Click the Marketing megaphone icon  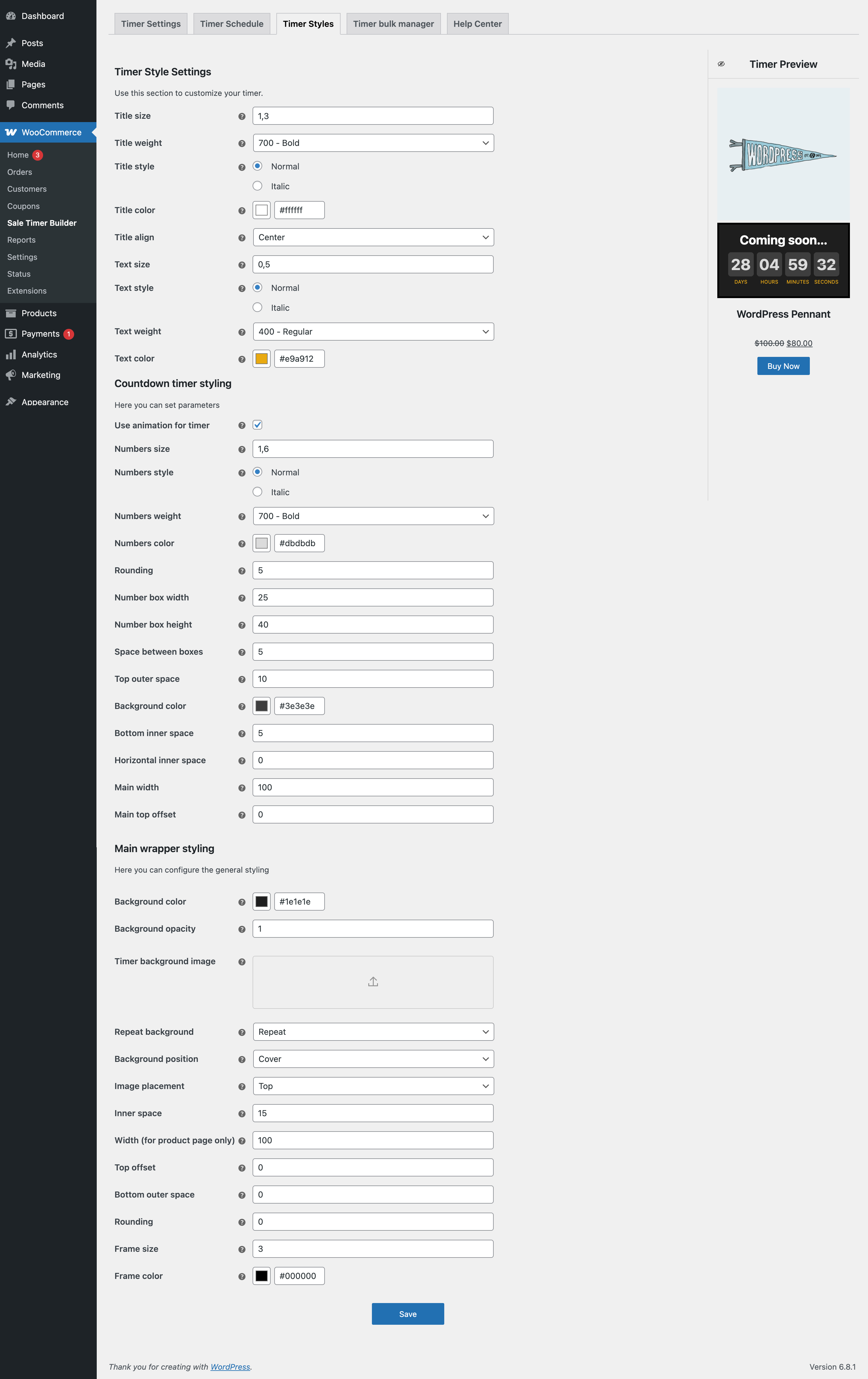(x=11, y=375)
